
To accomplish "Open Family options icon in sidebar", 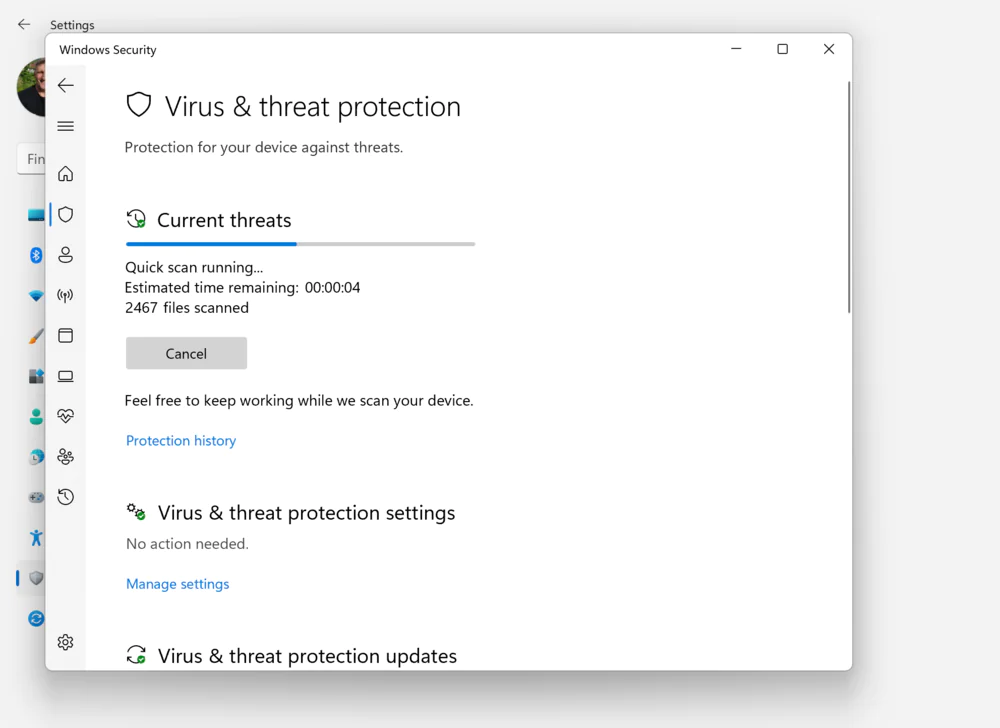I will (66, 457).
